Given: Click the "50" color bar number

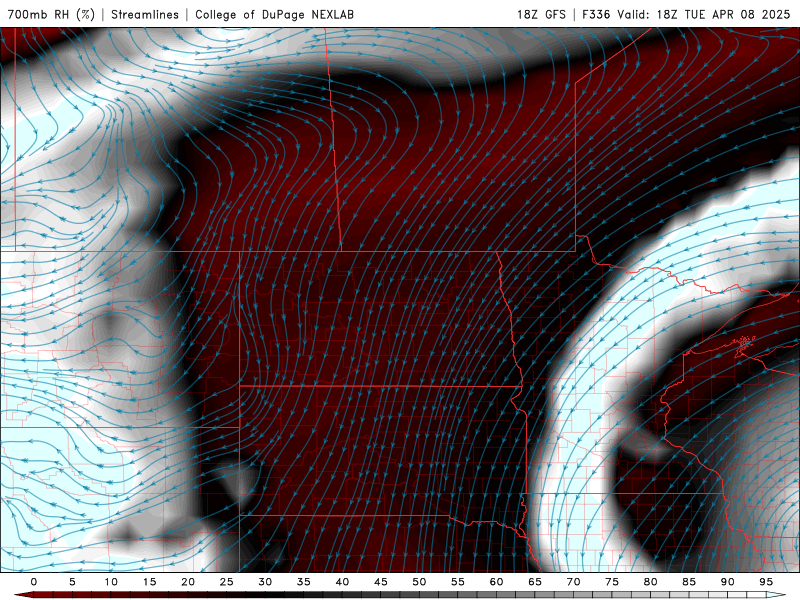Looking at the screenshot, I should coord(419,582).
